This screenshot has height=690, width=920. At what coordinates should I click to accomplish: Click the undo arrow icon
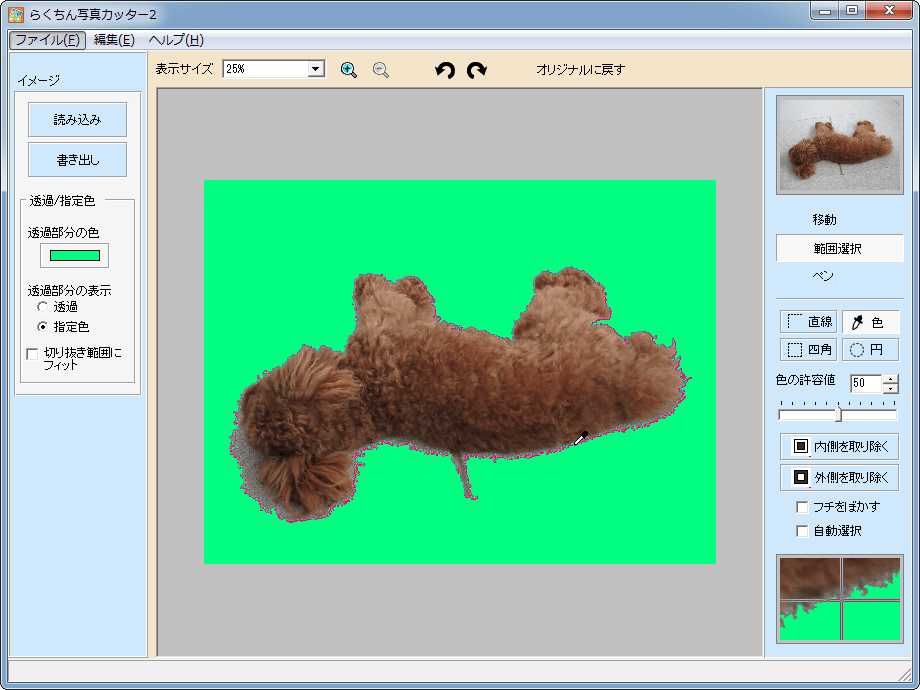point(445,70)
